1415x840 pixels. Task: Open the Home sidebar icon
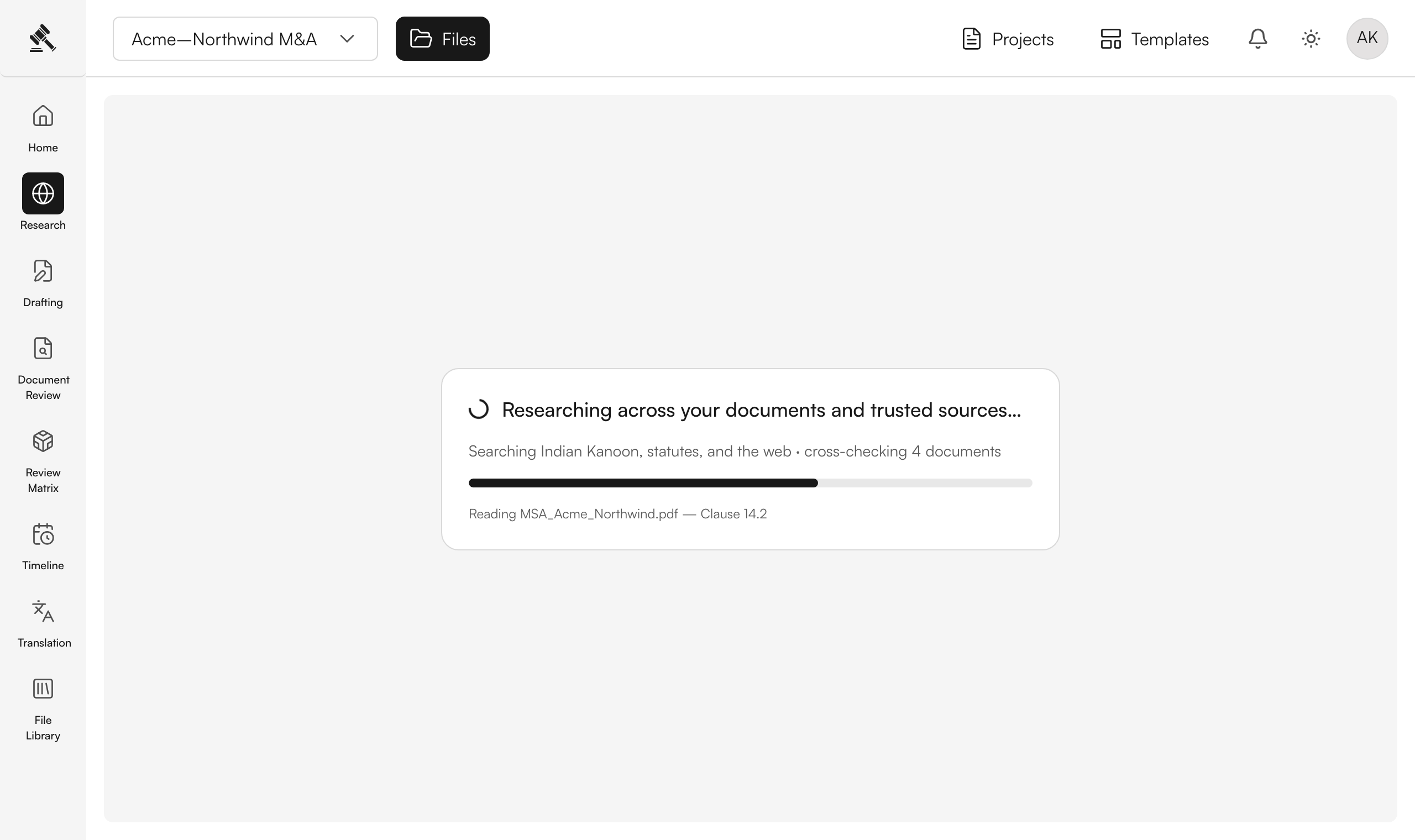tap(43, 116)
